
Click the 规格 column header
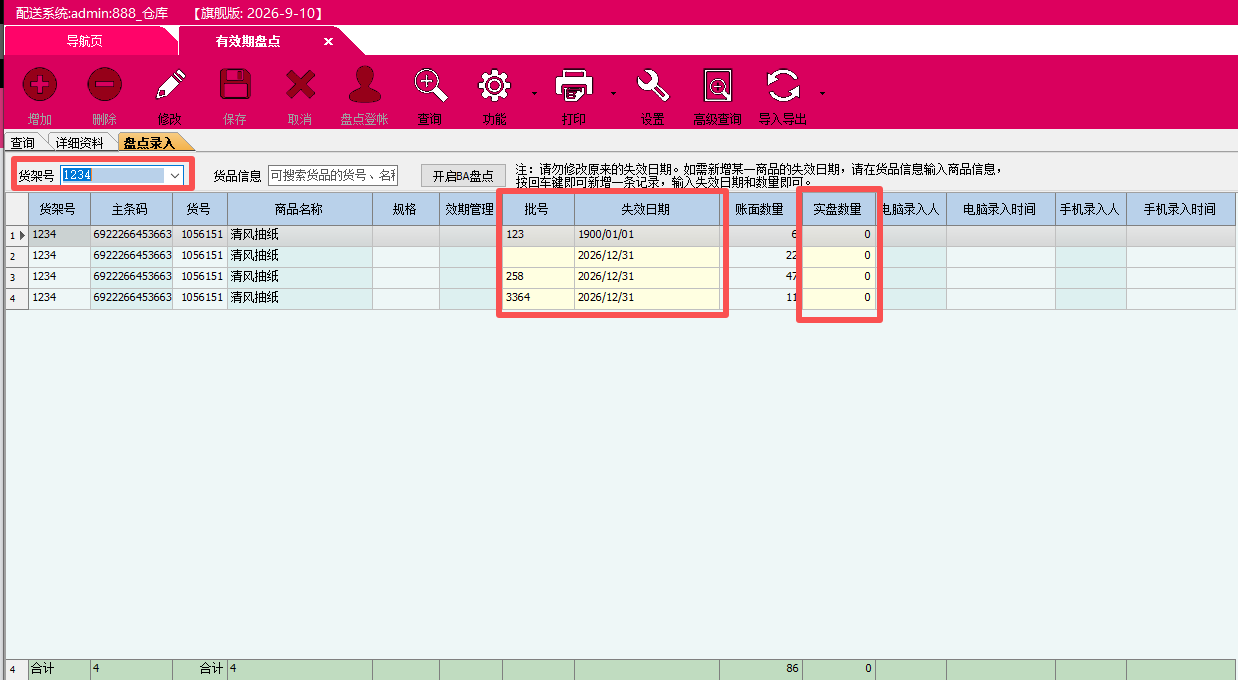(405, 209)
